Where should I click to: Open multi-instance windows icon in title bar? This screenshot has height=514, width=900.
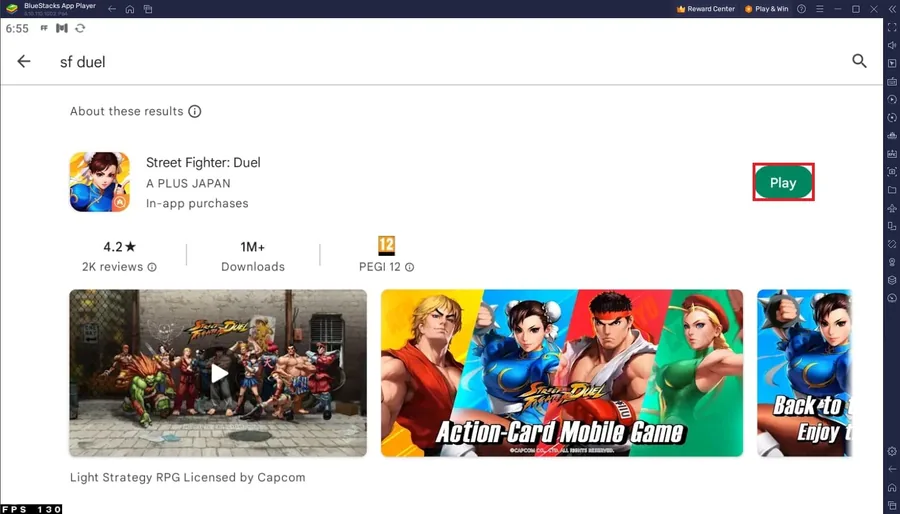[148, 9]
